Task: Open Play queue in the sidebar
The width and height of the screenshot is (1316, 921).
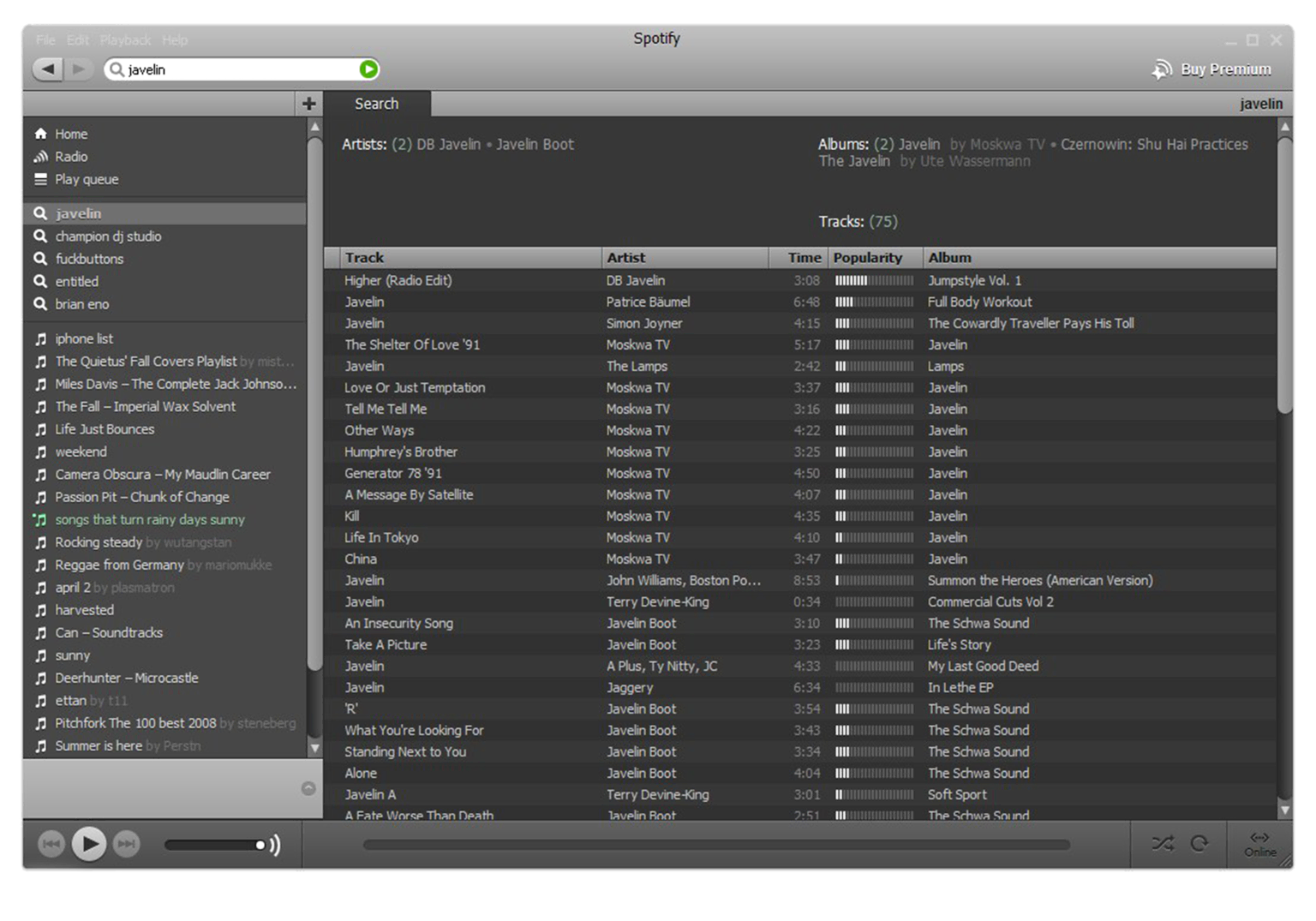Action: coord(87,179)
